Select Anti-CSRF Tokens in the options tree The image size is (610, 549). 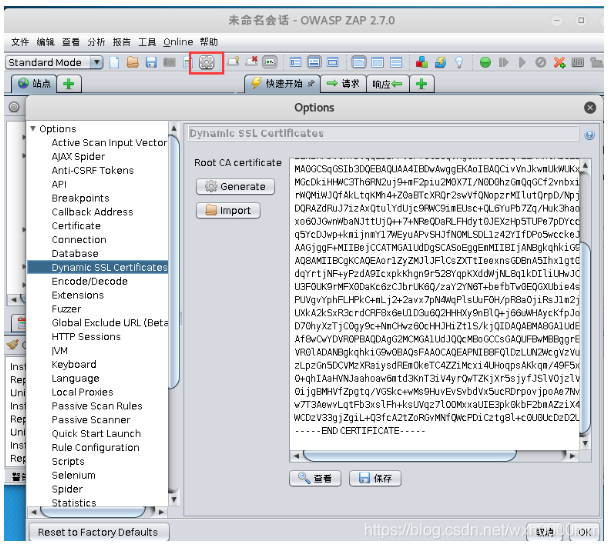click(93, 170)
